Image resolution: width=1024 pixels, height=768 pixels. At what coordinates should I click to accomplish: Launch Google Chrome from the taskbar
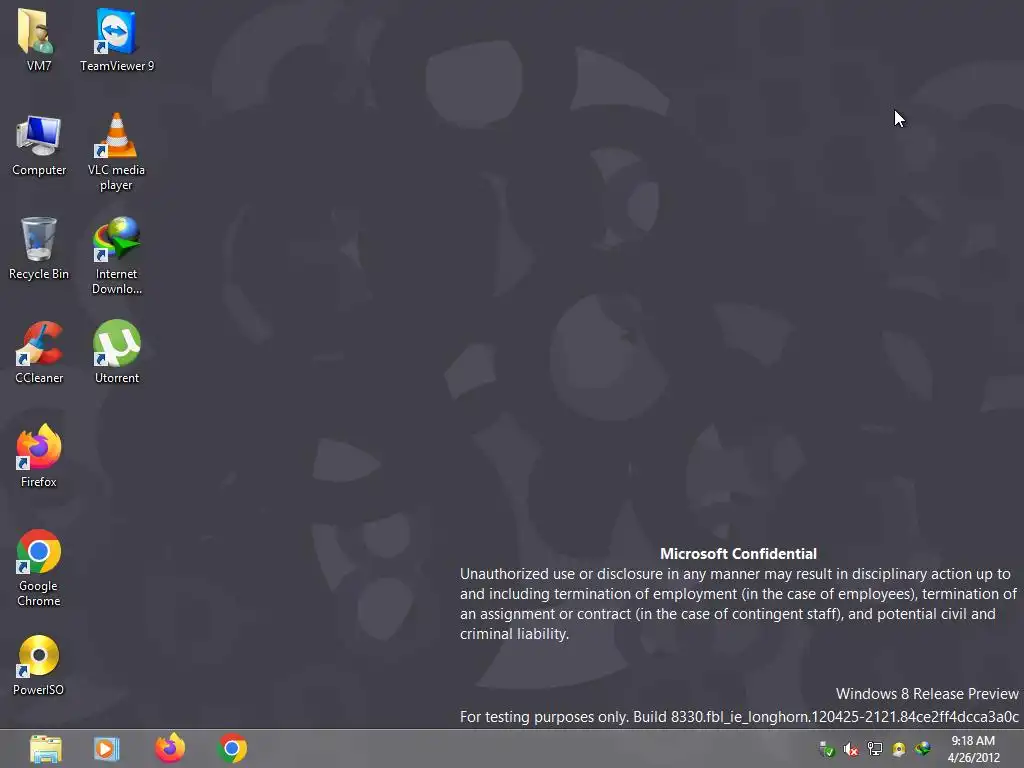(232, 748)
